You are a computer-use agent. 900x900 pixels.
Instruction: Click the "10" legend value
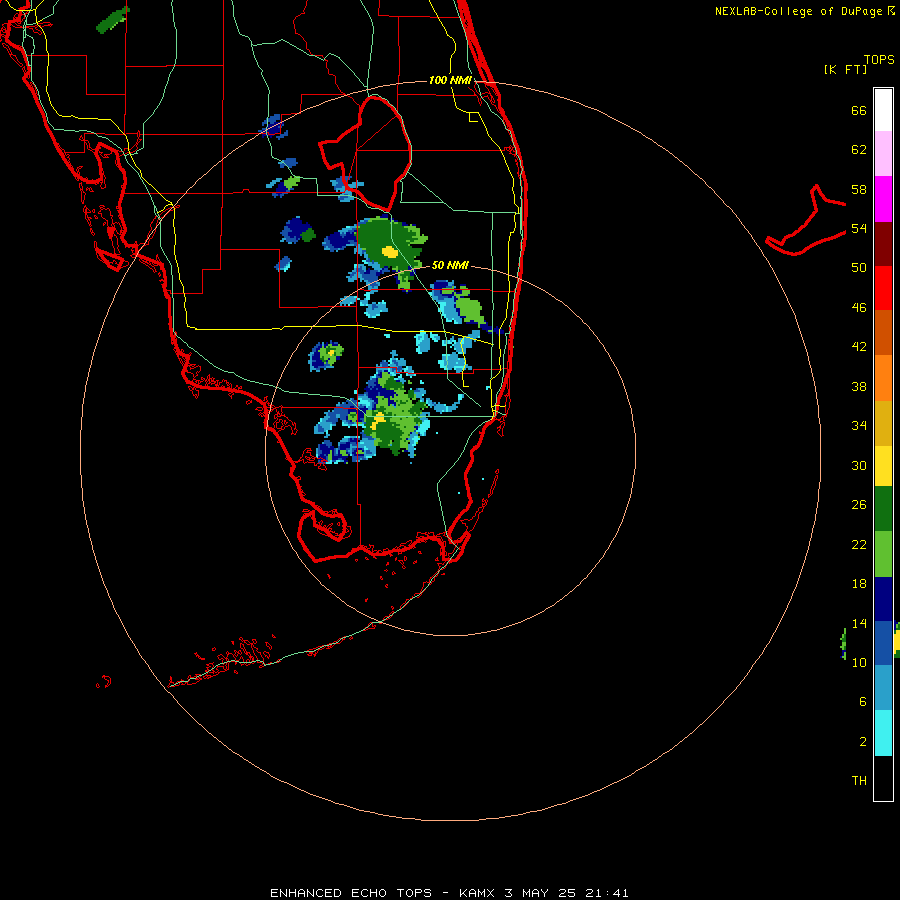pos(859,663)
